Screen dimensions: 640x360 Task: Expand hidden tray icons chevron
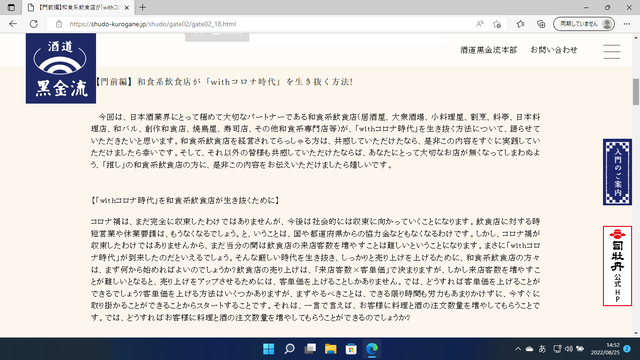518,349
